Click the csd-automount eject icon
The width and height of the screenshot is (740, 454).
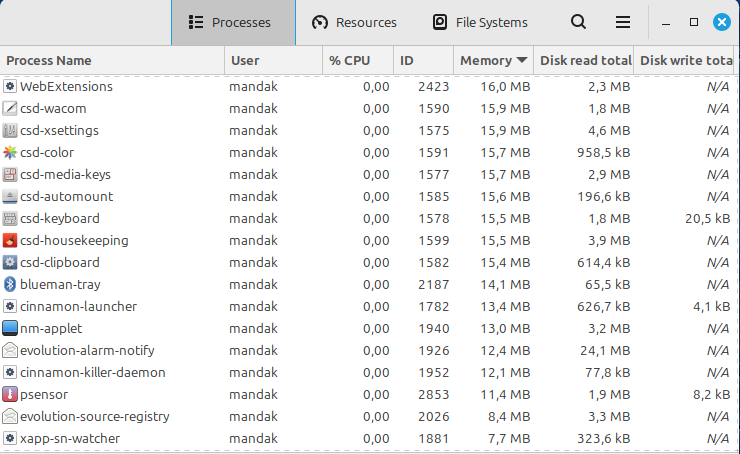click(x=10, y=196)
